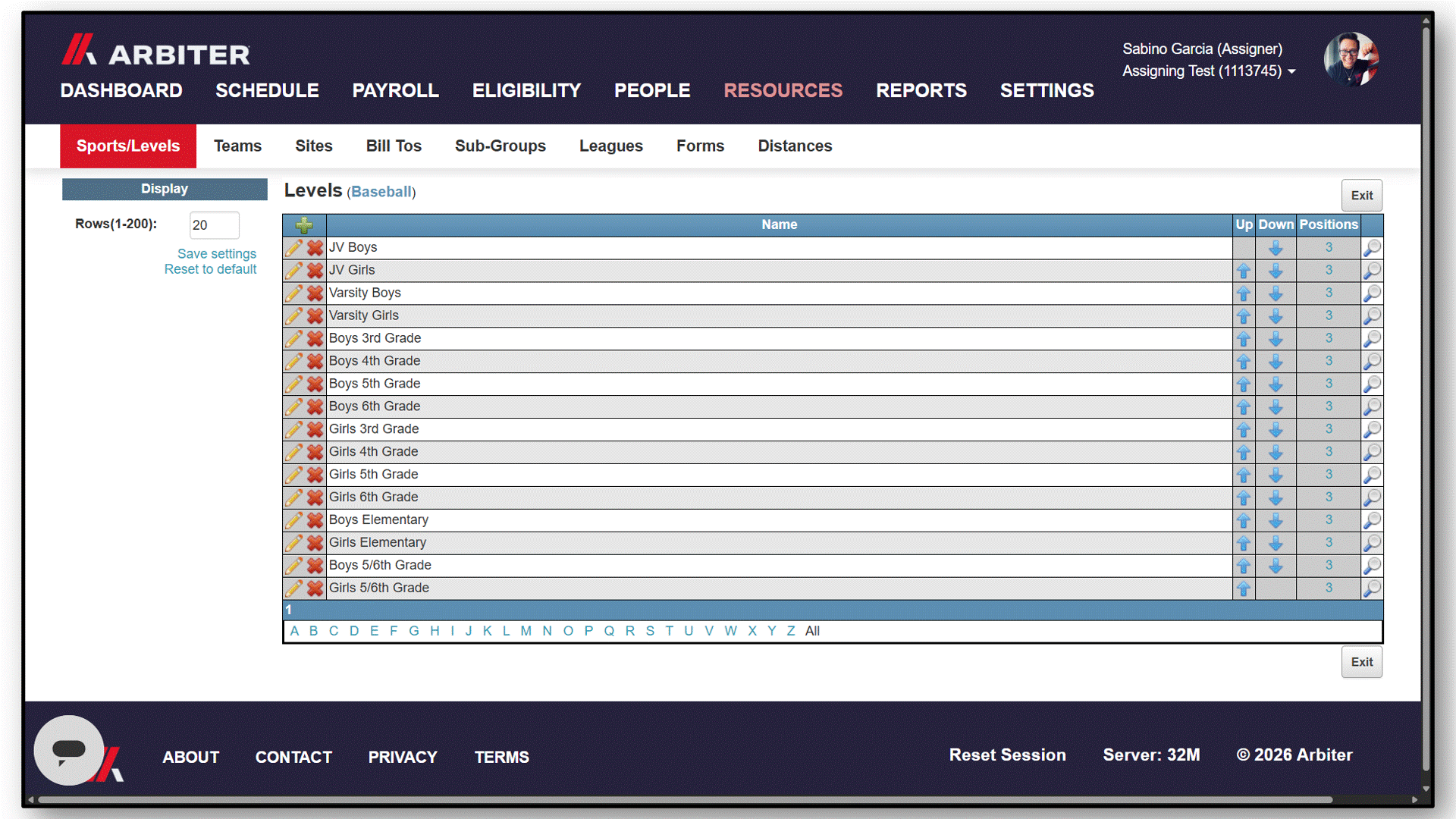Move Girls 3rd Grade down
The image size is (1456, 819).
[1276, 430]
